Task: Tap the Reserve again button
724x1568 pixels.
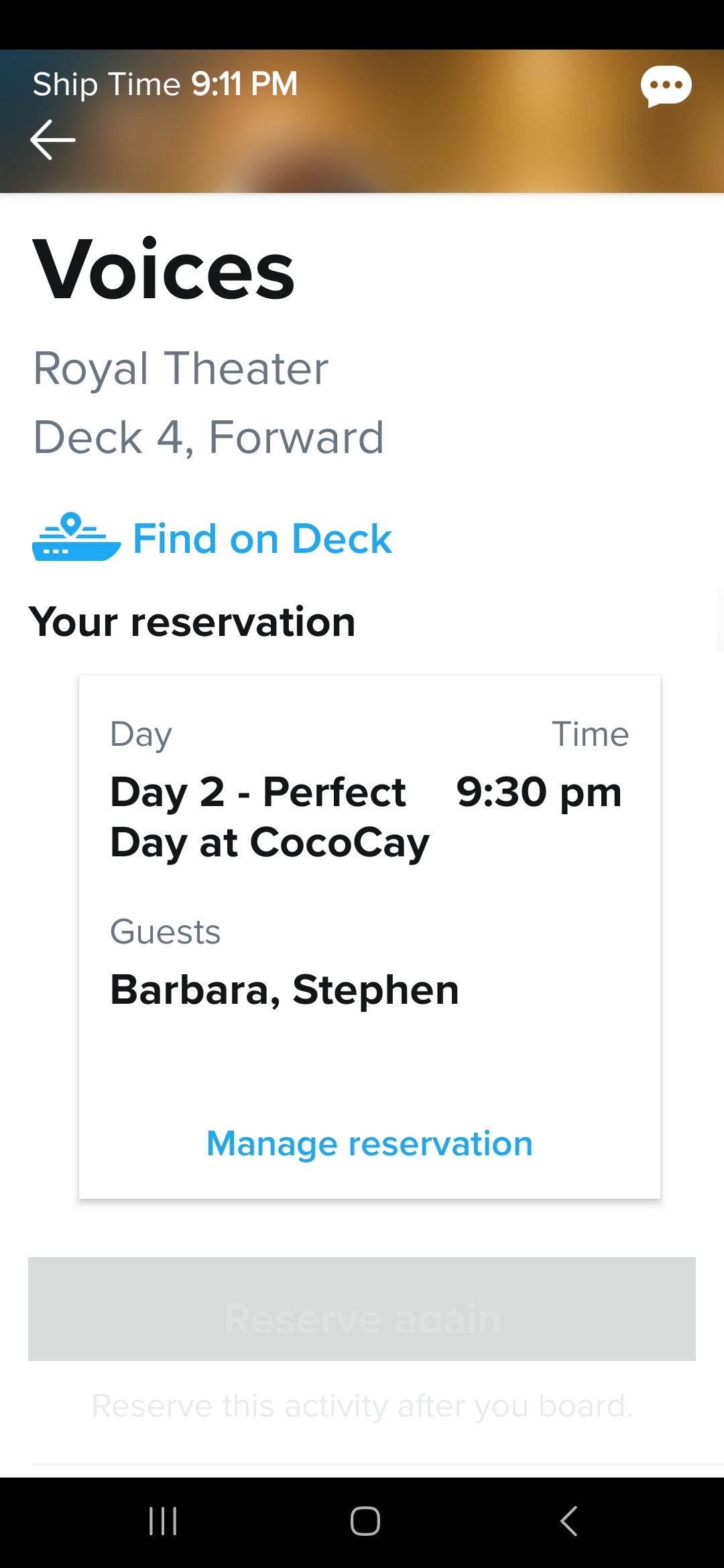Action: click(362, 1309)
